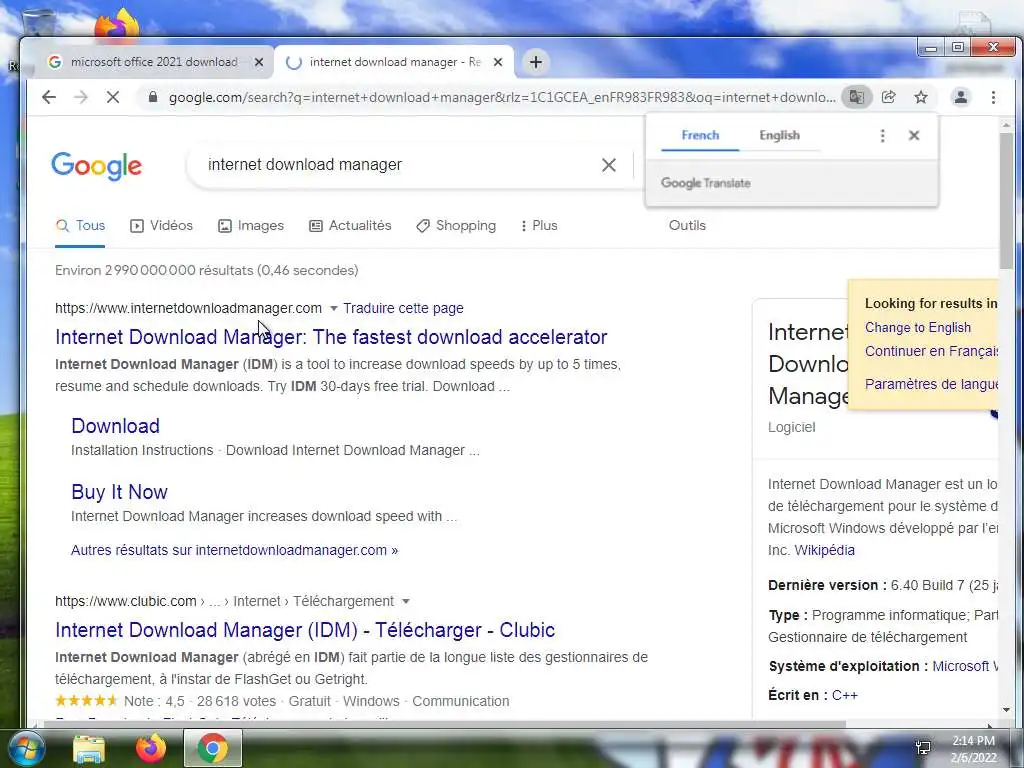Open the Actualités results tab
Image resolution: width=1024 pixels, height=768 pixels.
click(350, 225)
